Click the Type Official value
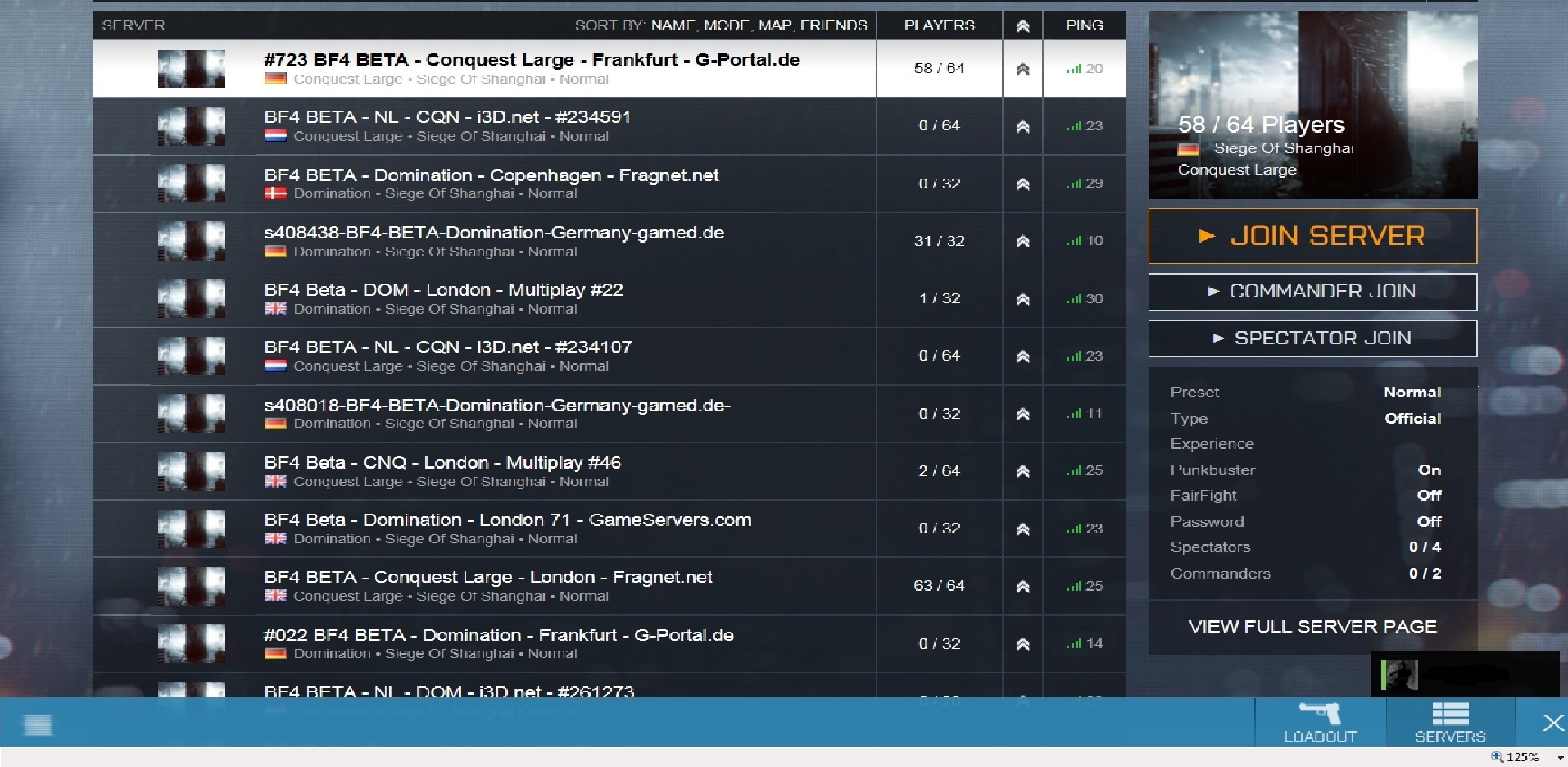The width and height of the screenshot is (1568, 767). pyautogui.click(x=1413, y=419)
